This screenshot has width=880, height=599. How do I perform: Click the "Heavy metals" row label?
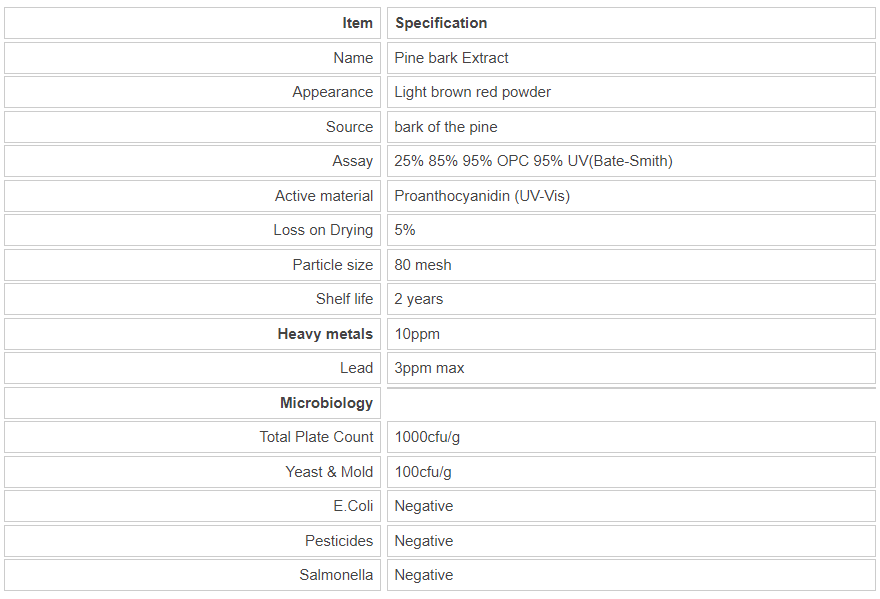325,334
